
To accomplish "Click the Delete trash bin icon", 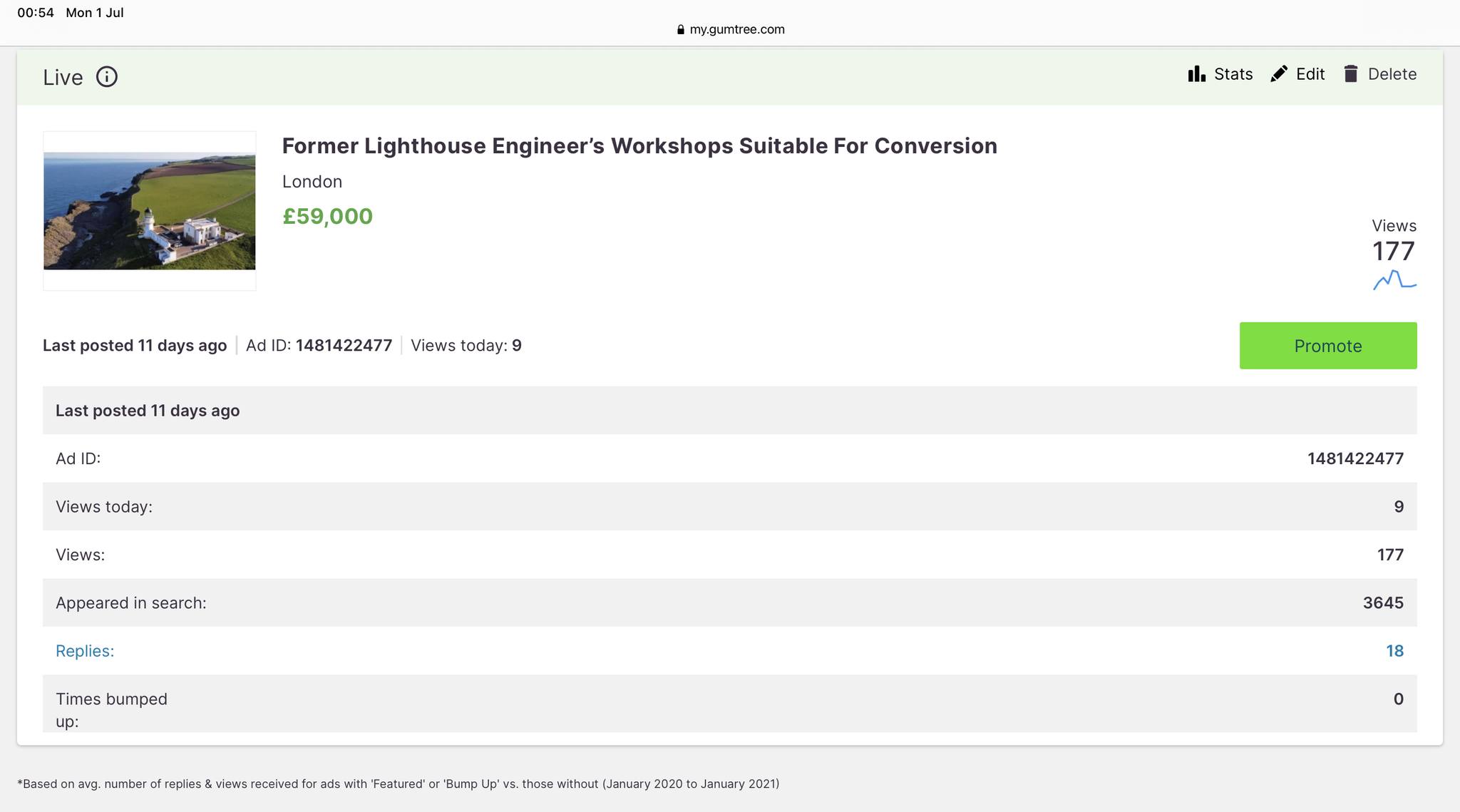I will tap(1351, 74).
